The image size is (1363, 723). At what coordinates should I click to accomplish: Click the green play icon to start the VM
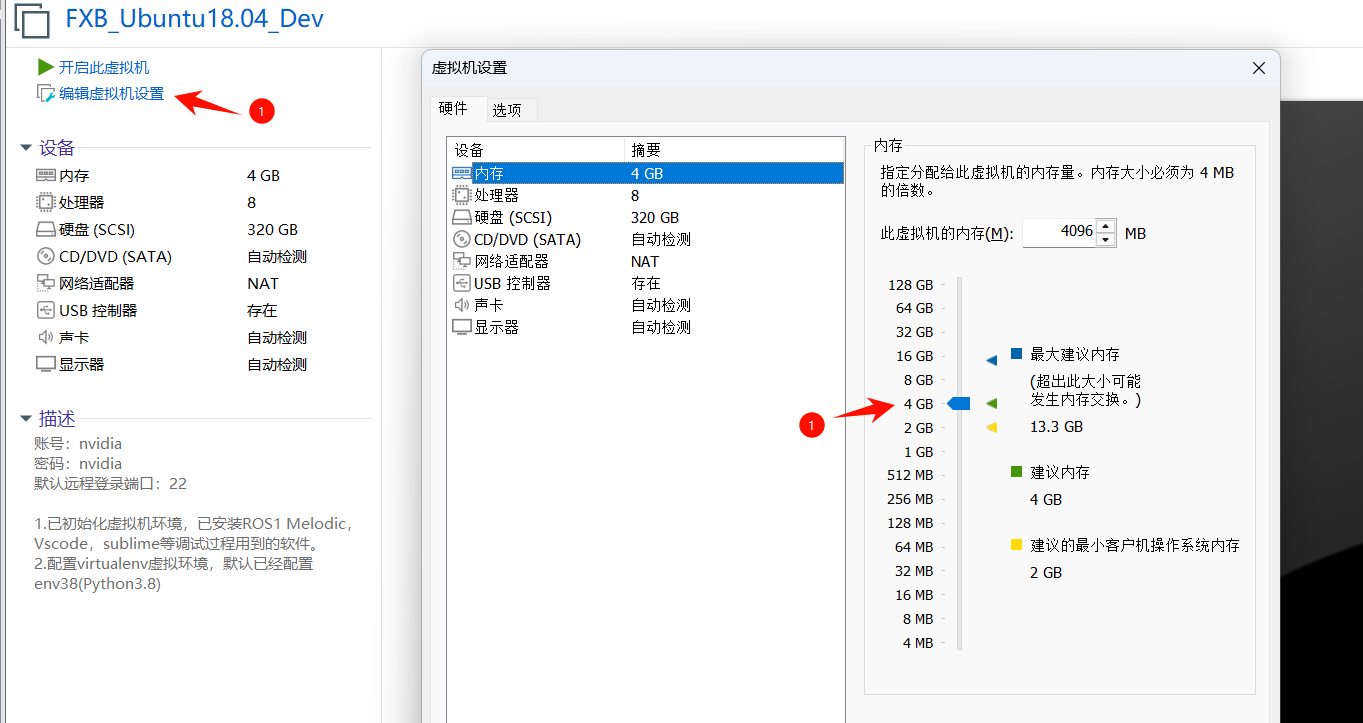tap(45, 67)
